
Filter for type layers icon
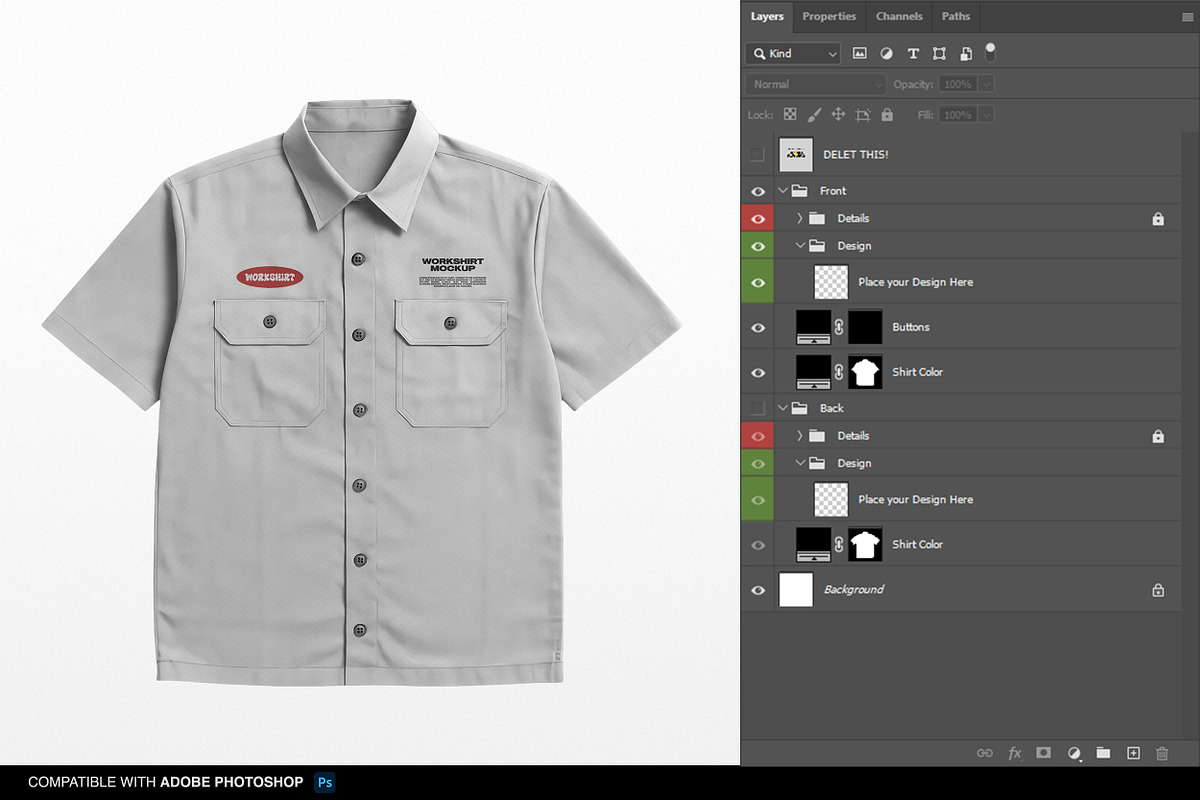913,53
